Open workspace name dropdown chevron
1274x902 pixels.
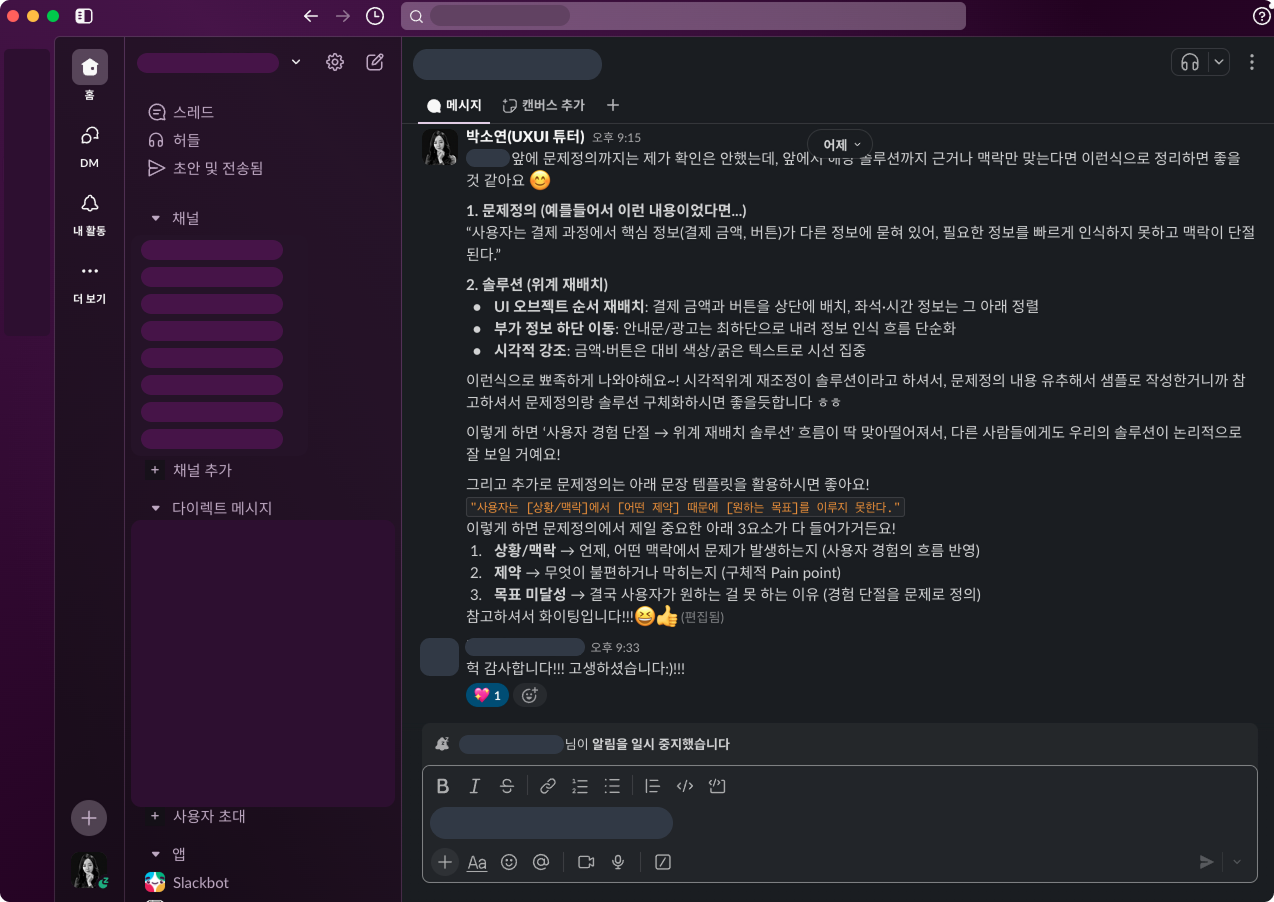click(296, 62)
